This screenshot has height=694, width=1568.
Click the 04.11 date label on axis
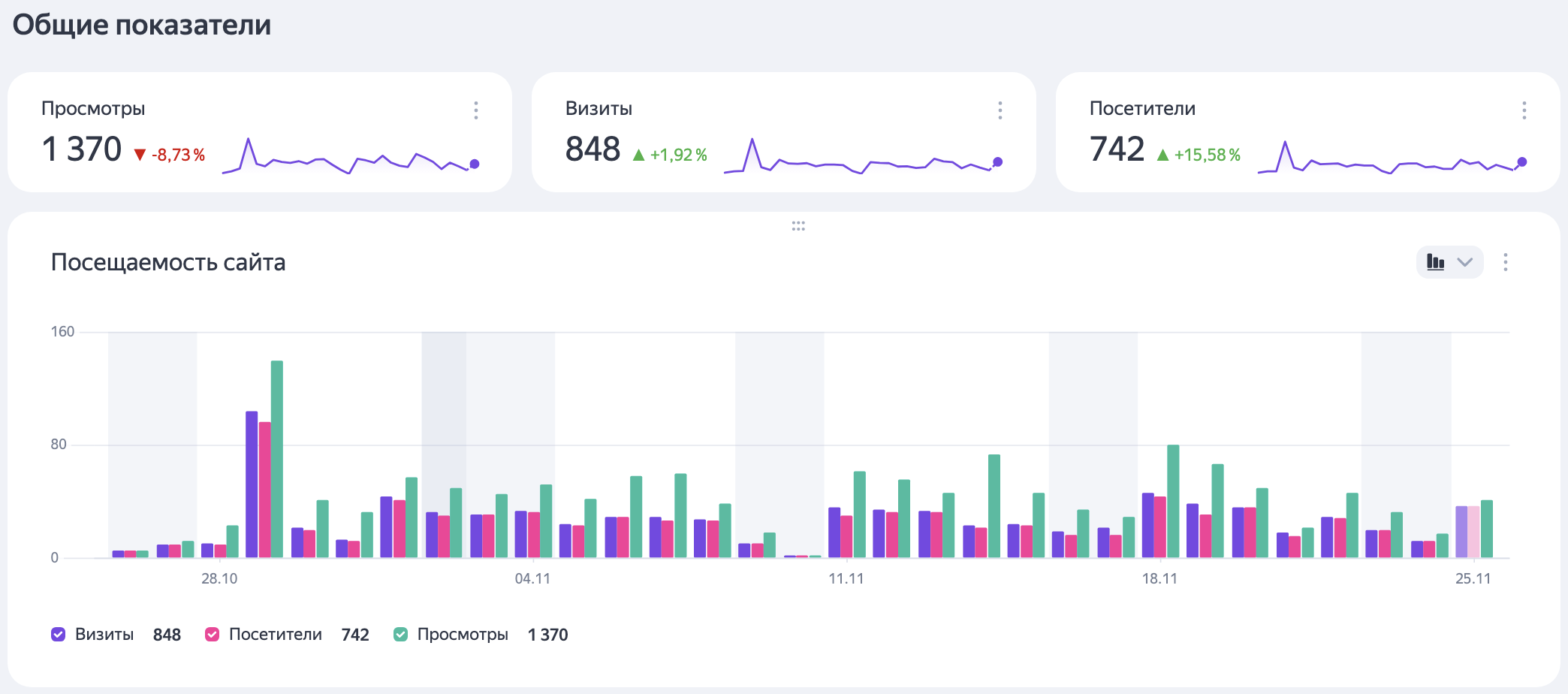pyautogui.click(x=532, y=578)
